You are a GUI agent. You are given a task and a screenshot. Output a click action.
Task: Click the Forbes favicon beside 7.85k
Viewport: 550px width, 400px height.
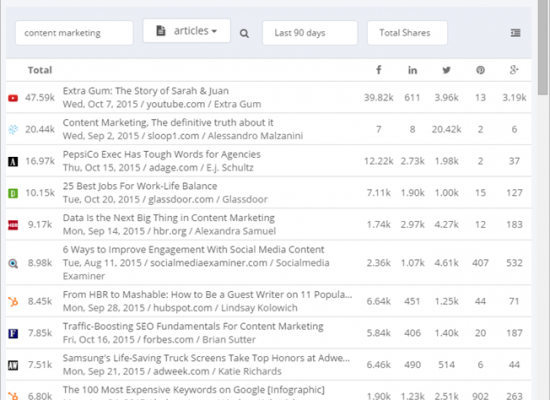coord(13,333)
